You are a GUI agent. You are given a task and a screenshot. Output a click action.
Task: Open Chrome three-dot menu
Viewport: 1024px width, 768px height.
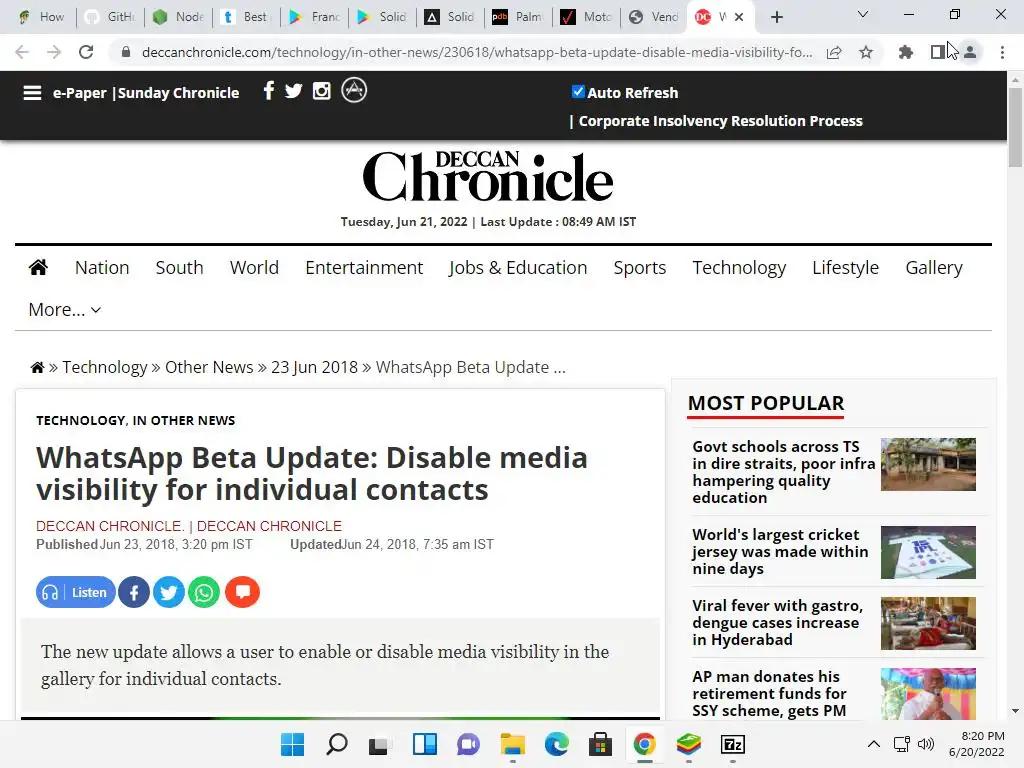[x=1002, y=52]
